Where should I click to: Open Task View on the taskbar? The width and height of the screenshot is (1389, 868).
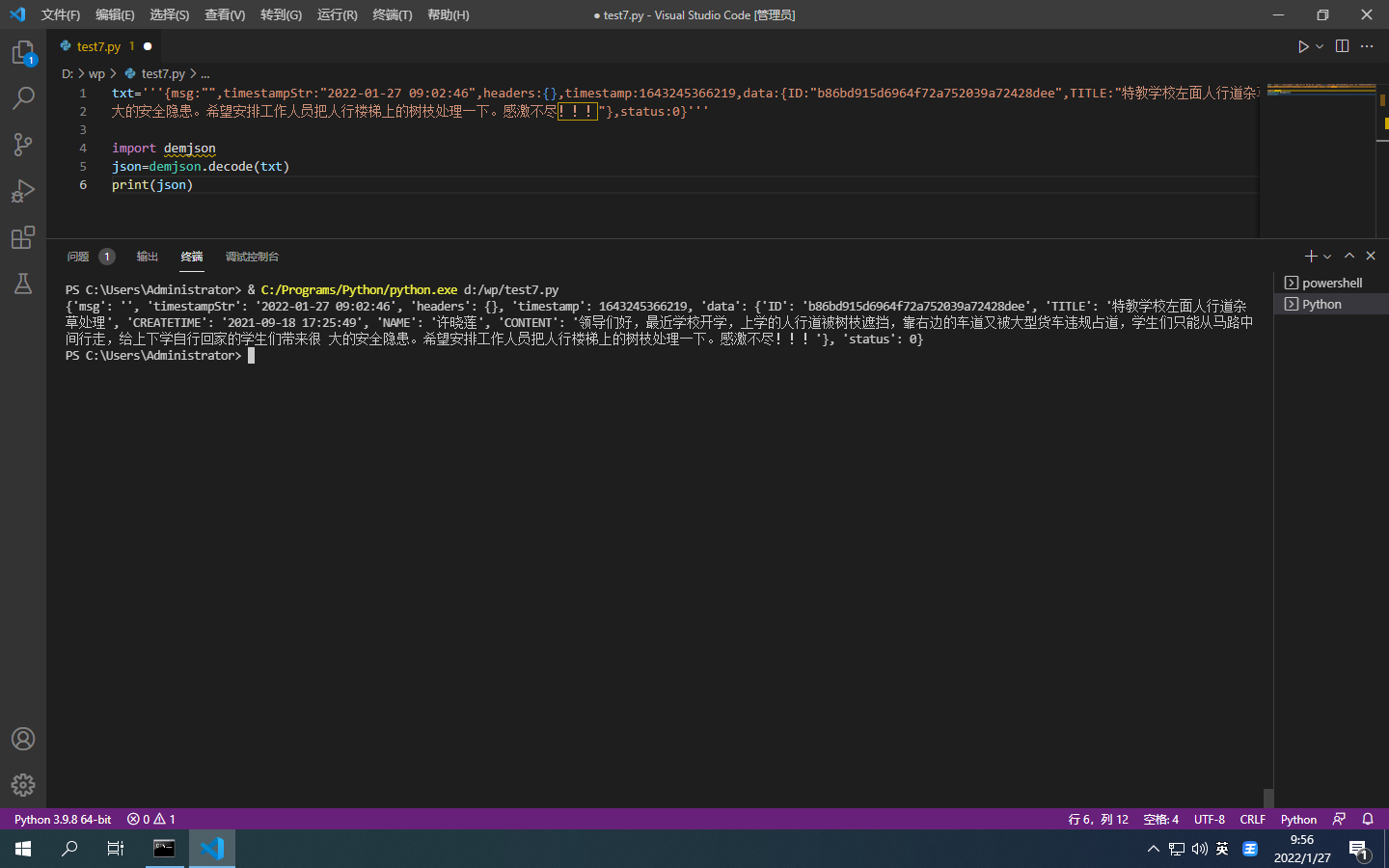click(x=116, y=849)
